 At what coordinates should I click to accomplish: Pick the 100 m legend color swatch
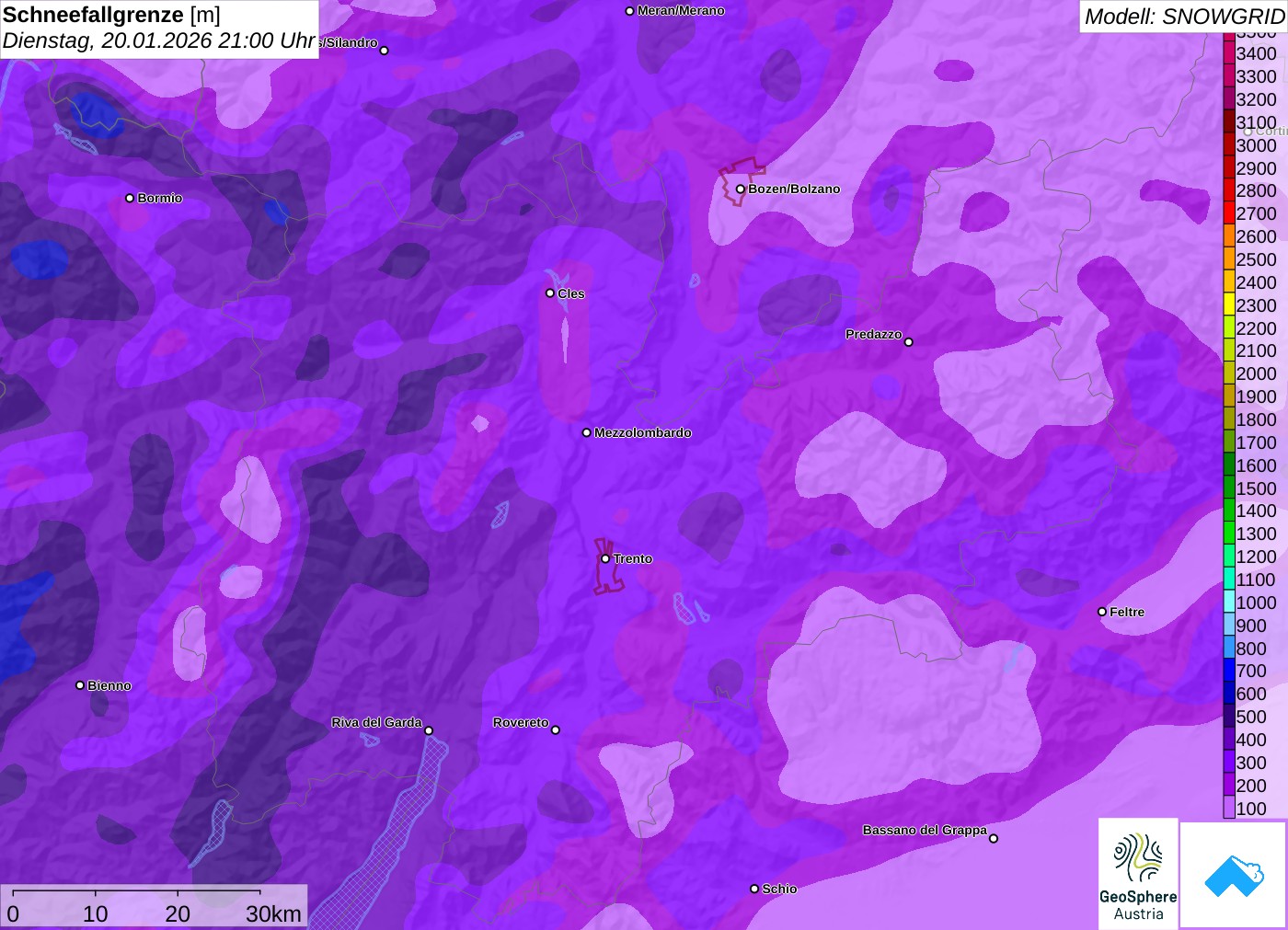click(x=1229, y=809)
